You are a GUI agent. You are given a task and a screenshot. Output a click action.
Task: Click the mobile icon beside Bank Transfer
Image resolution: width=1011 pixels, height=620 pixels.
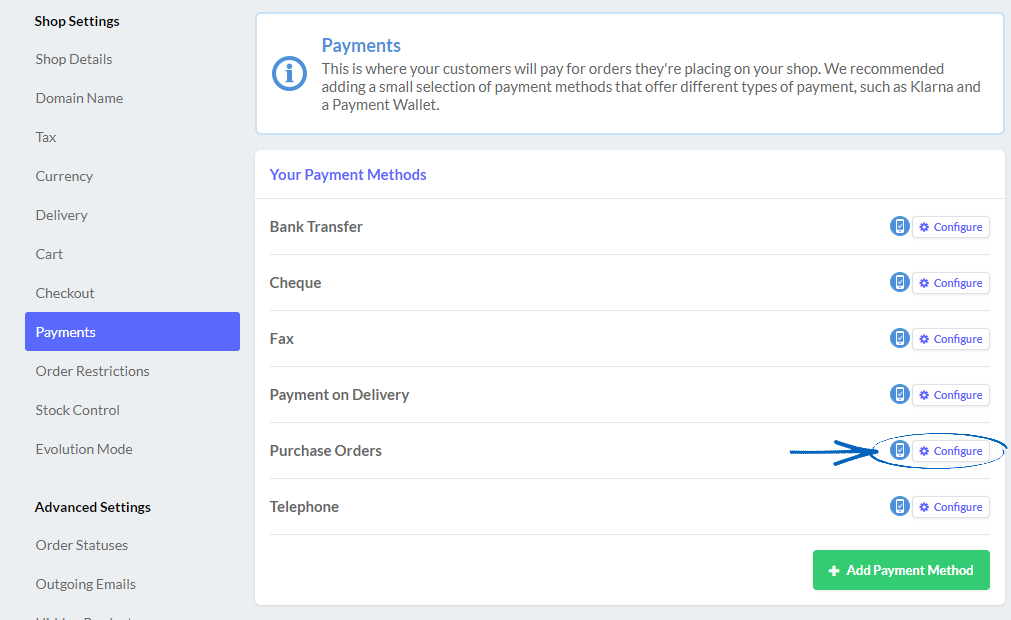tap(899, 226)
